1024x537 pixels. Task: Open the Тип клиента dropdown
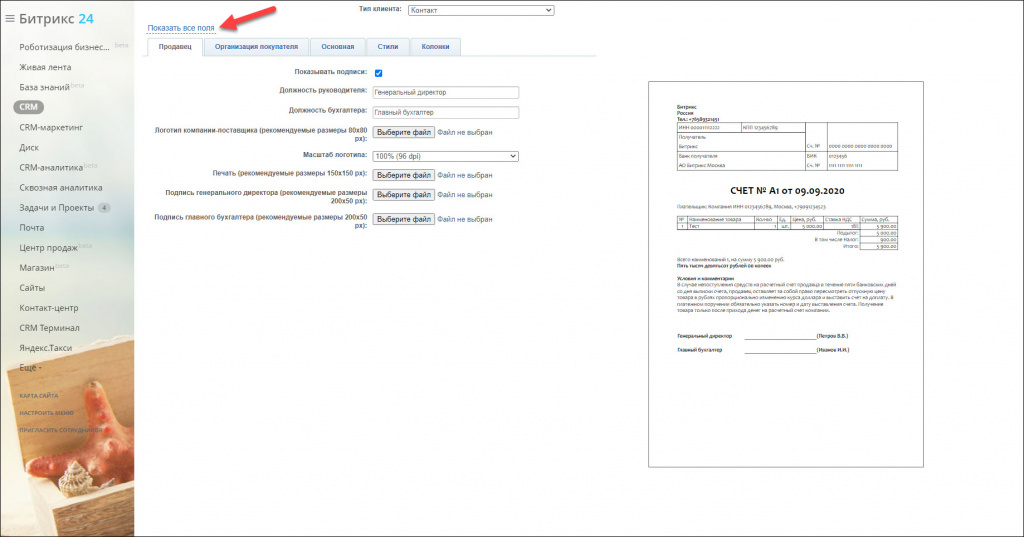coord(480,10)
